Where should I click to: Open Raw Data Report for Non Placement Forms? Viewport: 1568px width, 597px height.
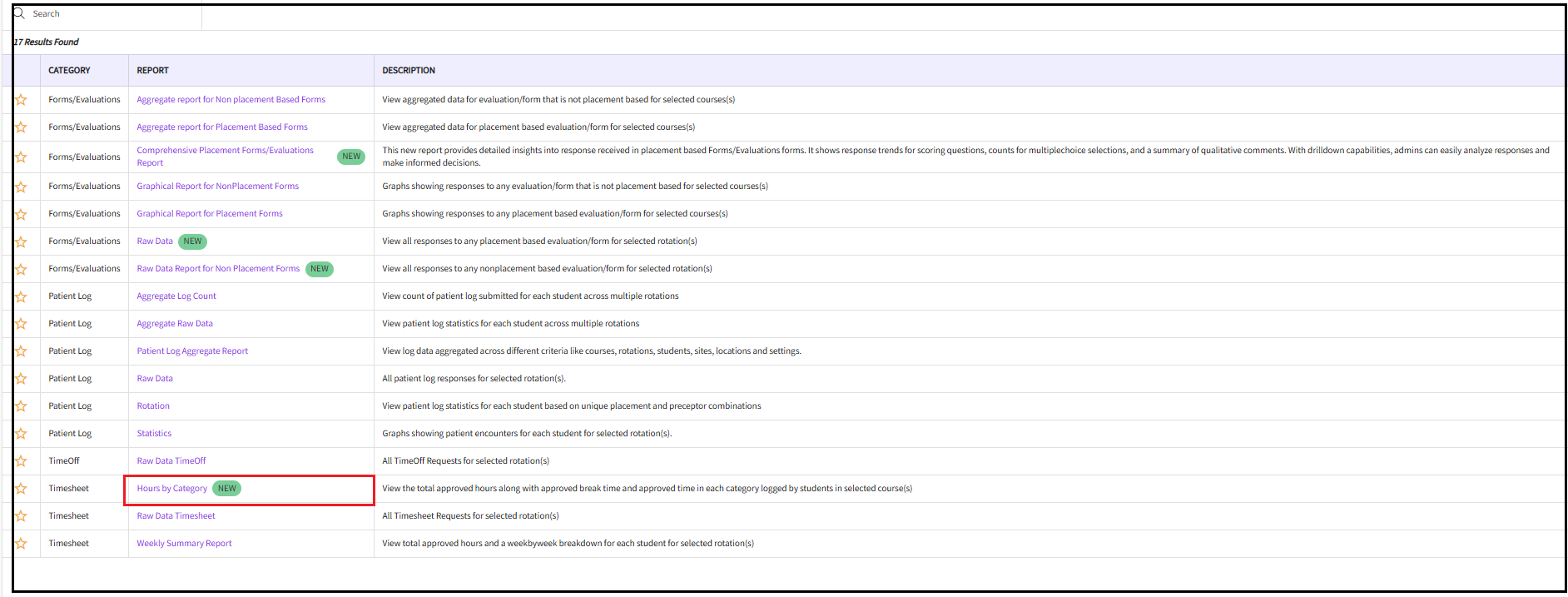[218, 269]
